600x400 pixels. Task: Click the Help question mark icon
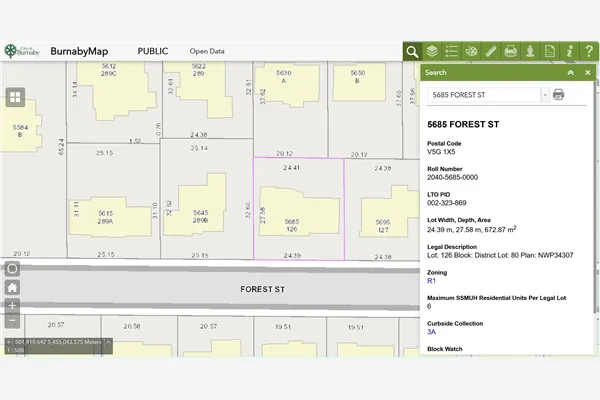[588, 51]
